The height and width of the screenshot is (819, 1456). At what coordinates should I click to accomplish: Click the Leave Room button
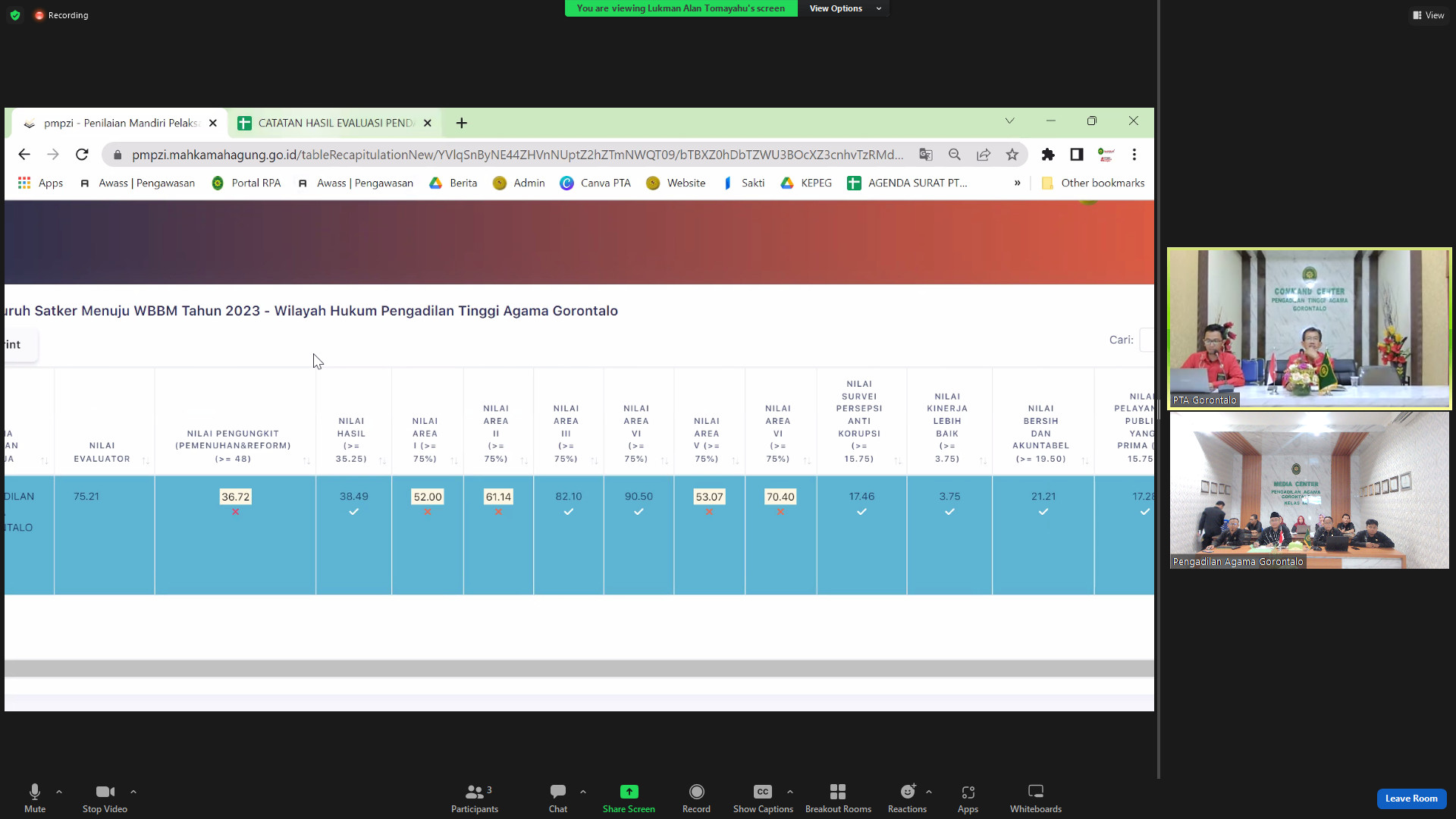tap(1410, 799)
